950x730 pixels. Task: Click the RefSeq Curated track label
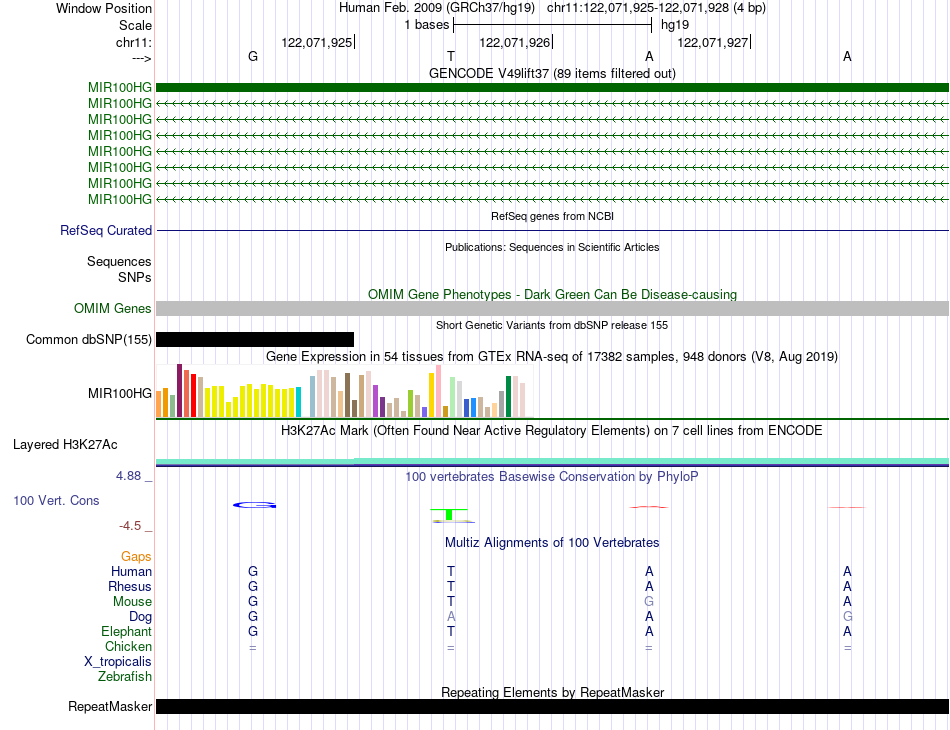[105, 230]
